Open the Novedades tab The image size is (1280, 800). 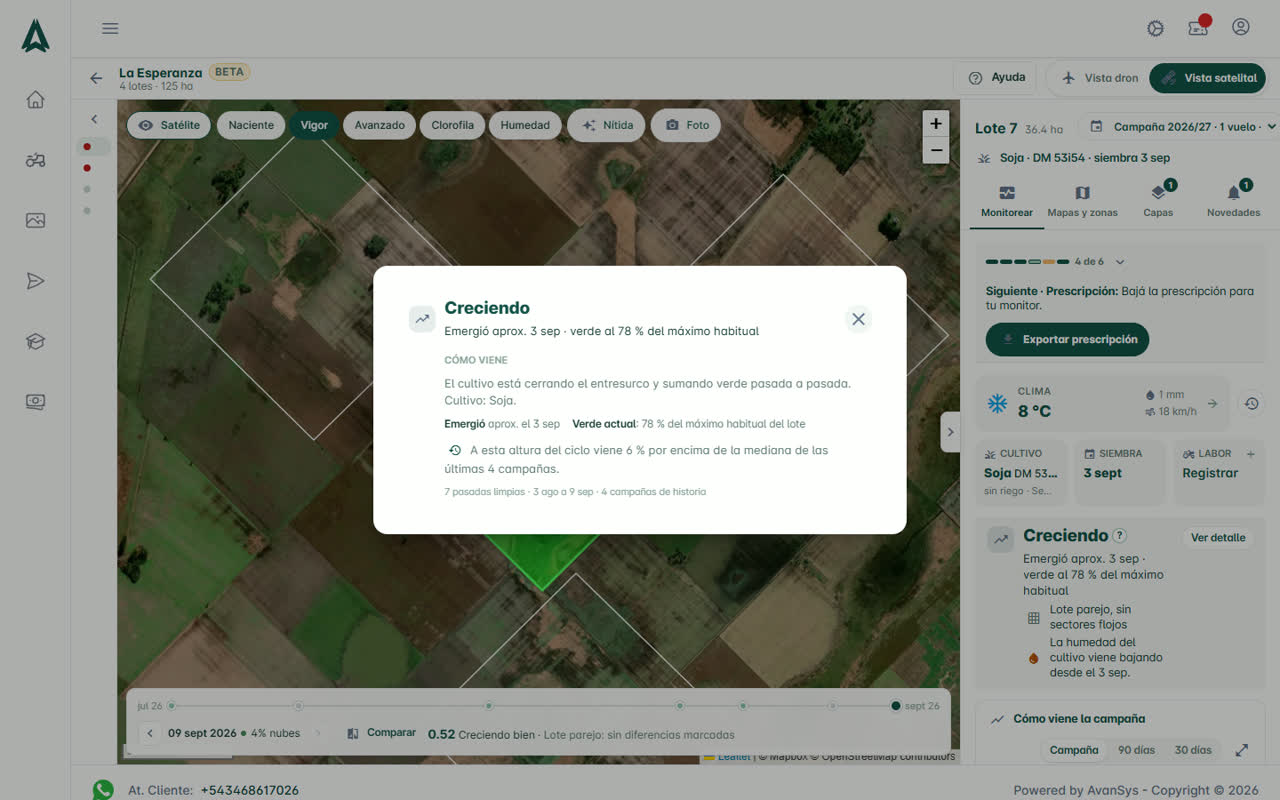click(1233, 201)
